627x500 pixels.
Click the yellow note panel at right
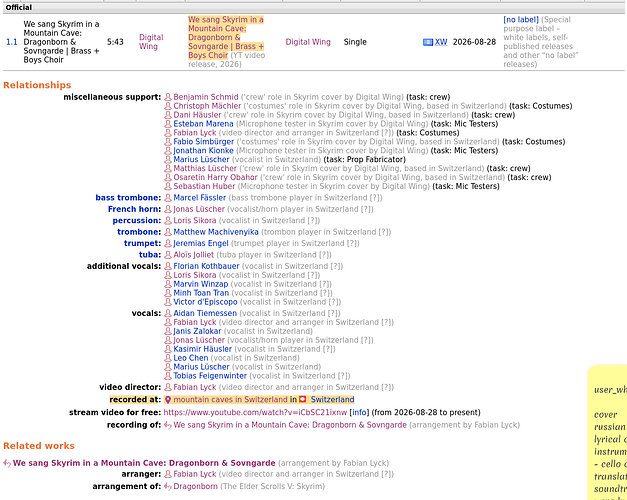click(608, 432)
